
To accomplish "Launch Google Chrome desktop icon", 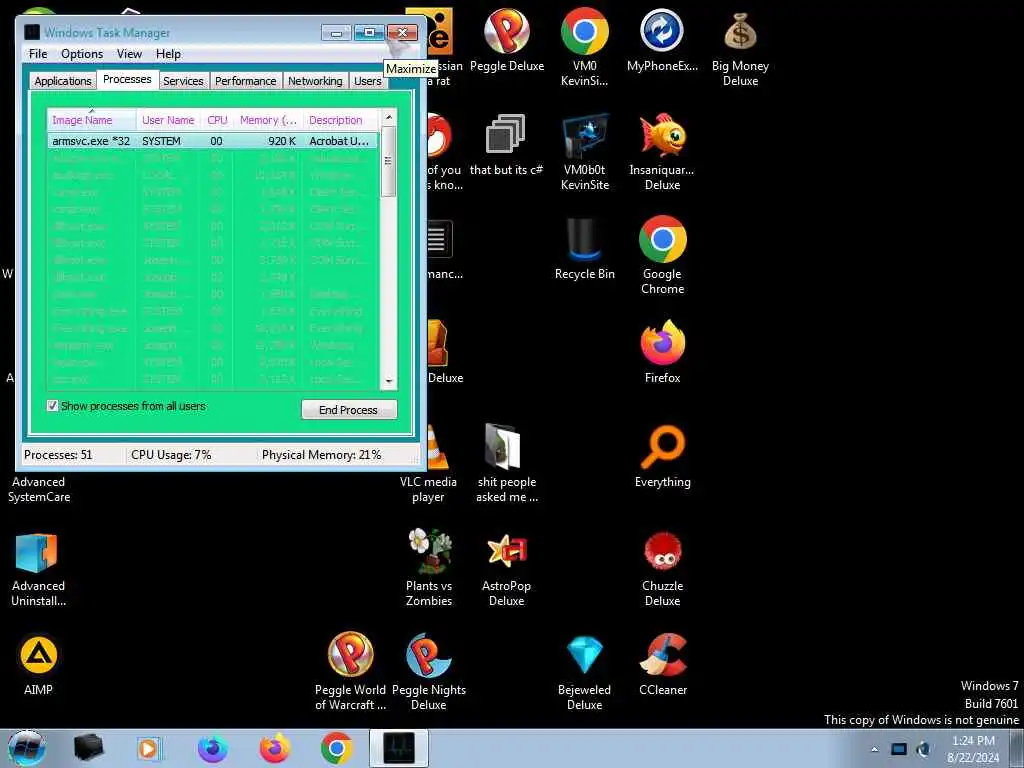I will pyautogui.click(x=662, y=255).
